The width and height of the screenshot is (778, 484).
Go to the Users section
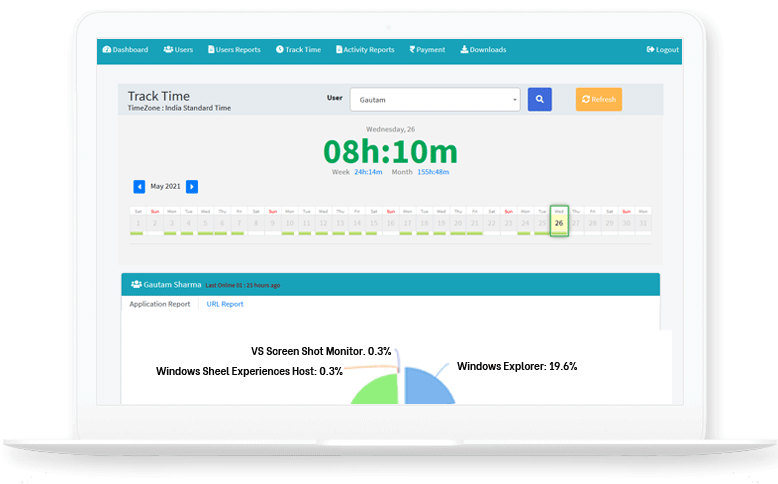pos(178,50)
